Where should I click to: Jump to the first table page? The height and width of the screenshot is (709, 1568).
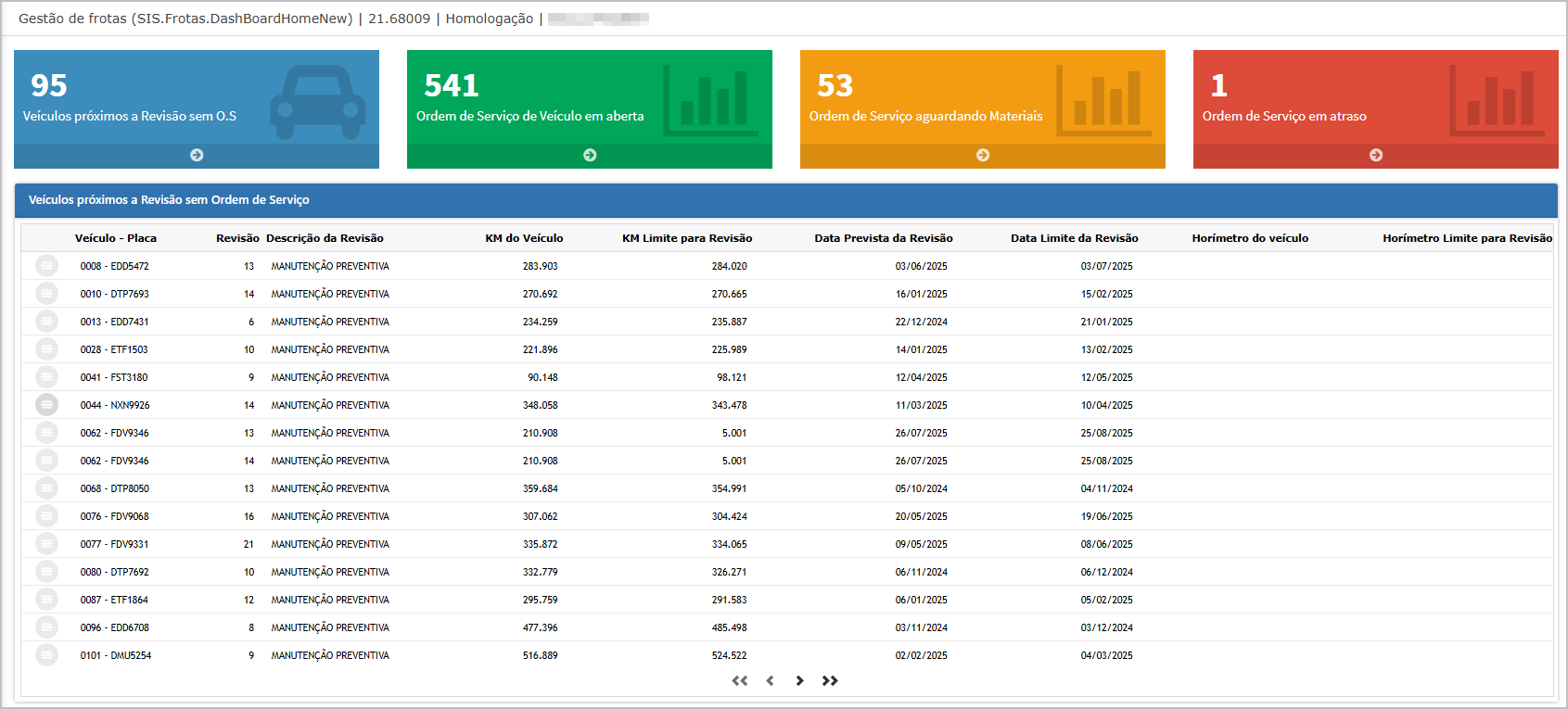(739, 680)
